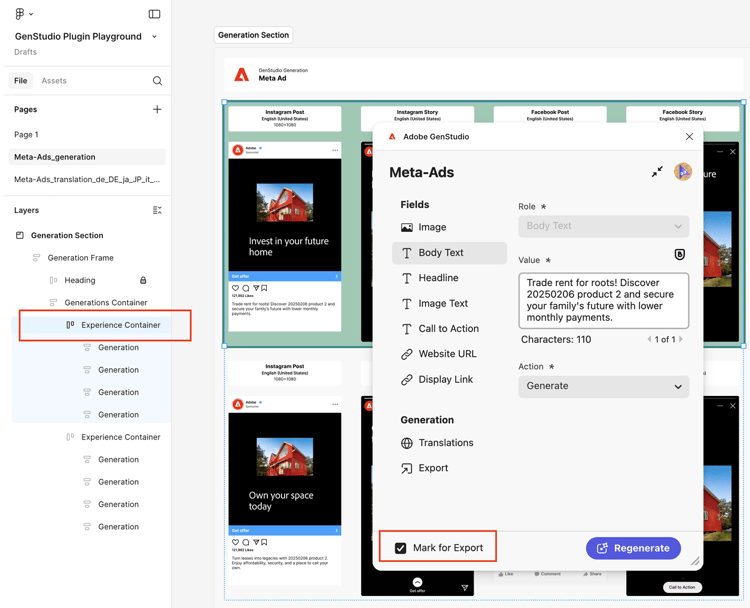The height and width of the screenshot is (608, 750).
Task: Open the user avatar profile
Action: coord(683,172)
